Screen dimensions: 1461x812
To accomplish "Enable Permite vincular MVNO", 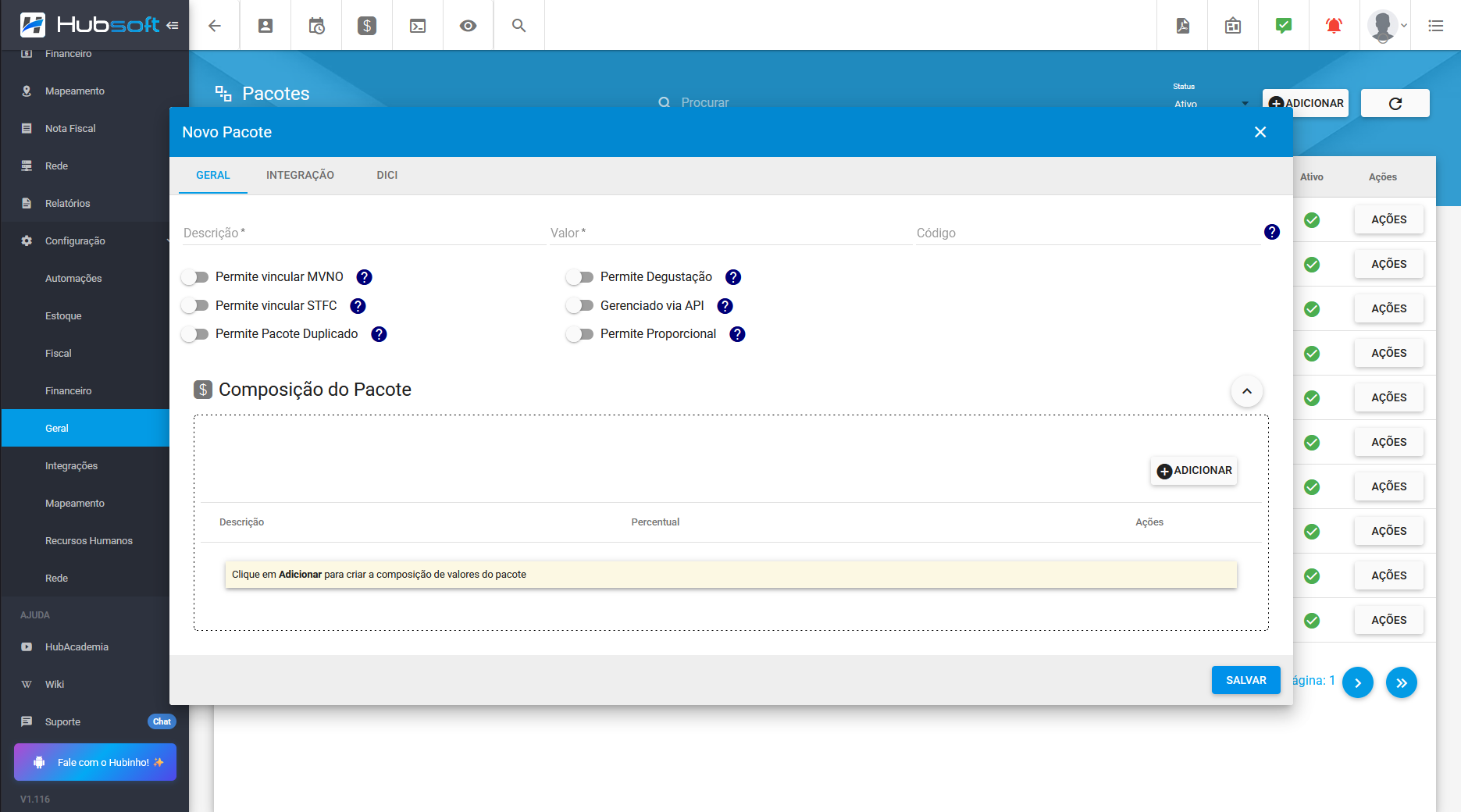I will tap(195, 276).
